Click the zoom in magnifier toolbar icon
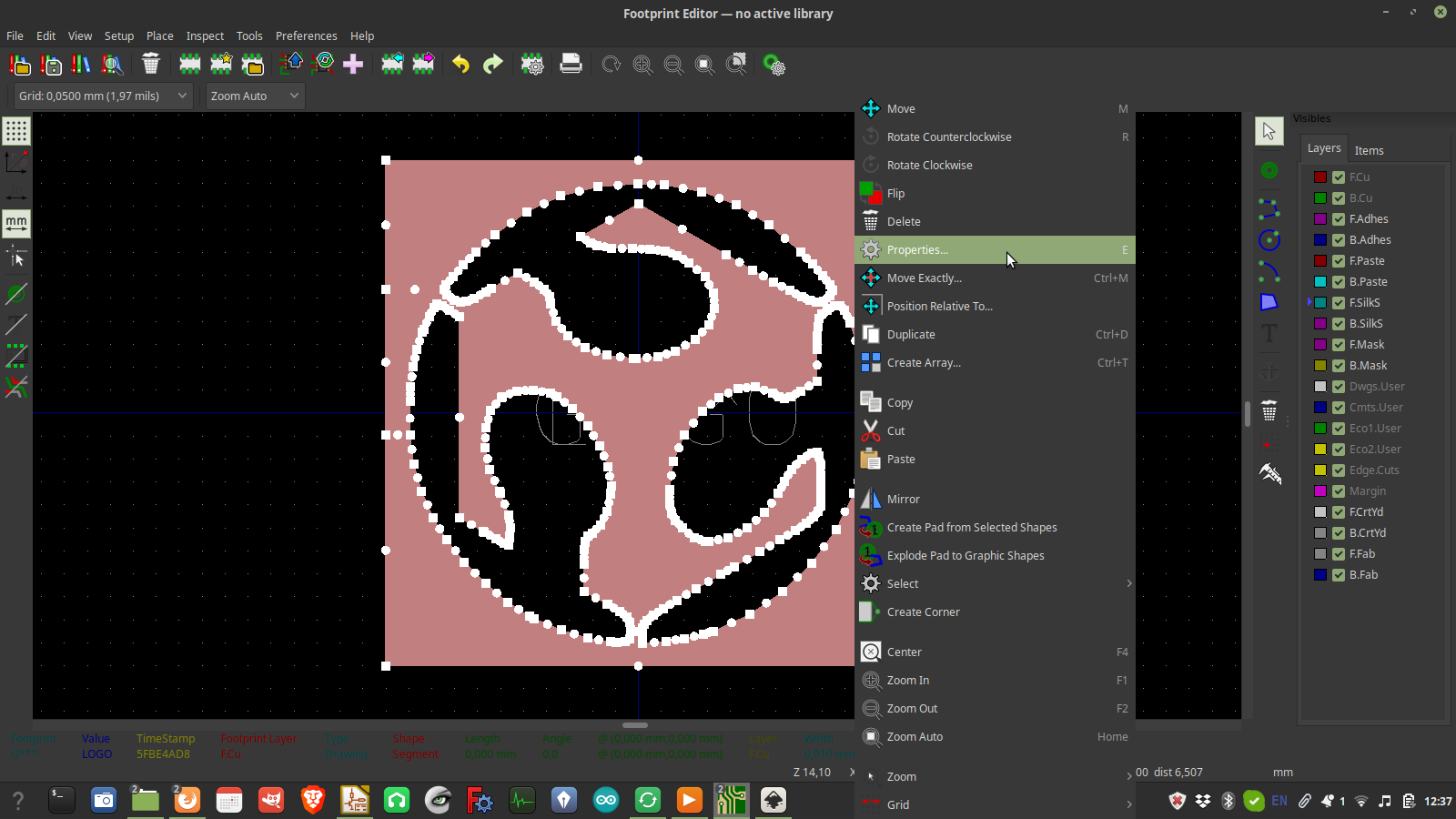 pos(642,65)
